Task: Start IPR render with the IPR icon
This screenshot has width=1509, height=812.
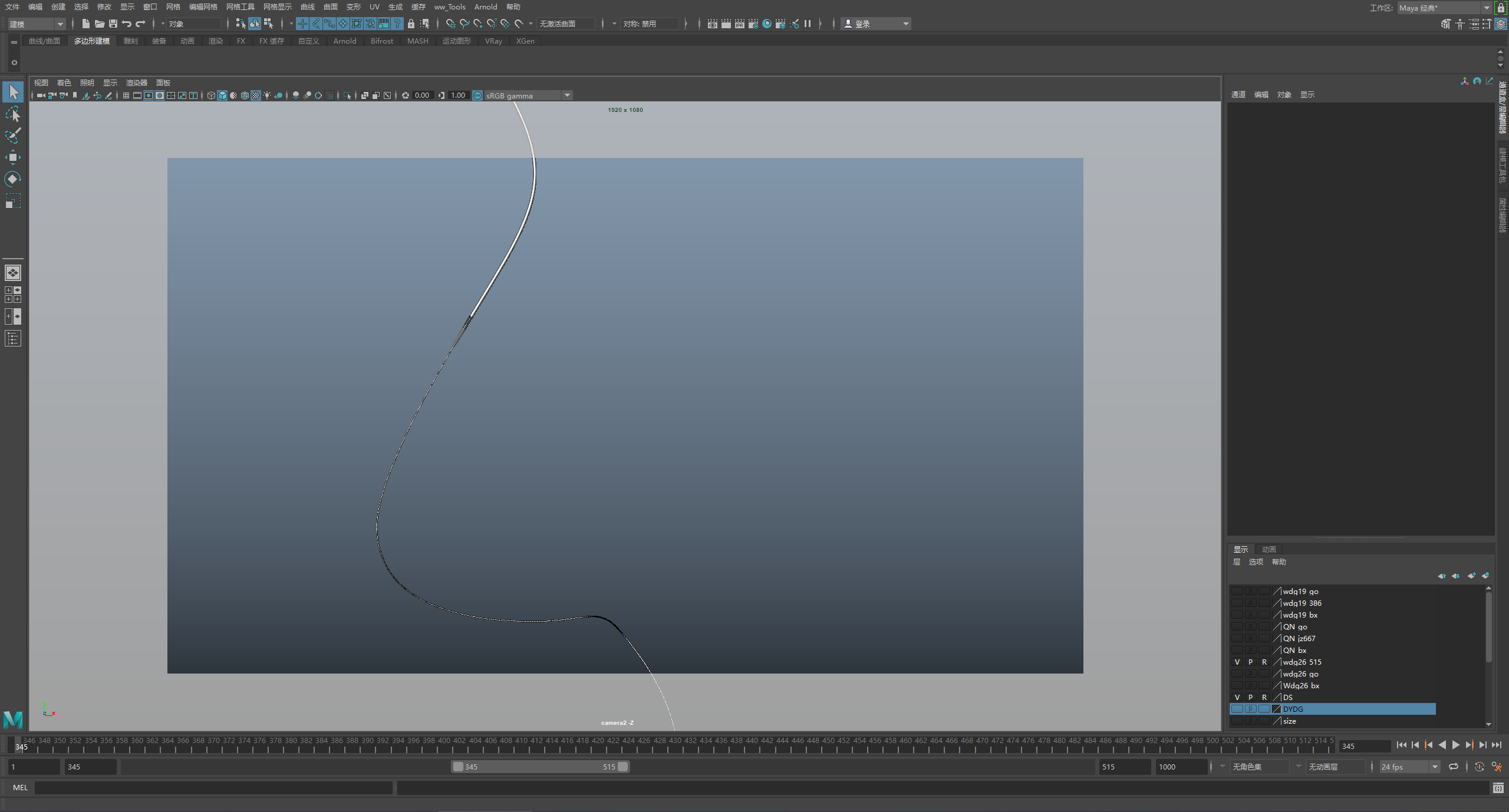Action: [x=740, y=24]
